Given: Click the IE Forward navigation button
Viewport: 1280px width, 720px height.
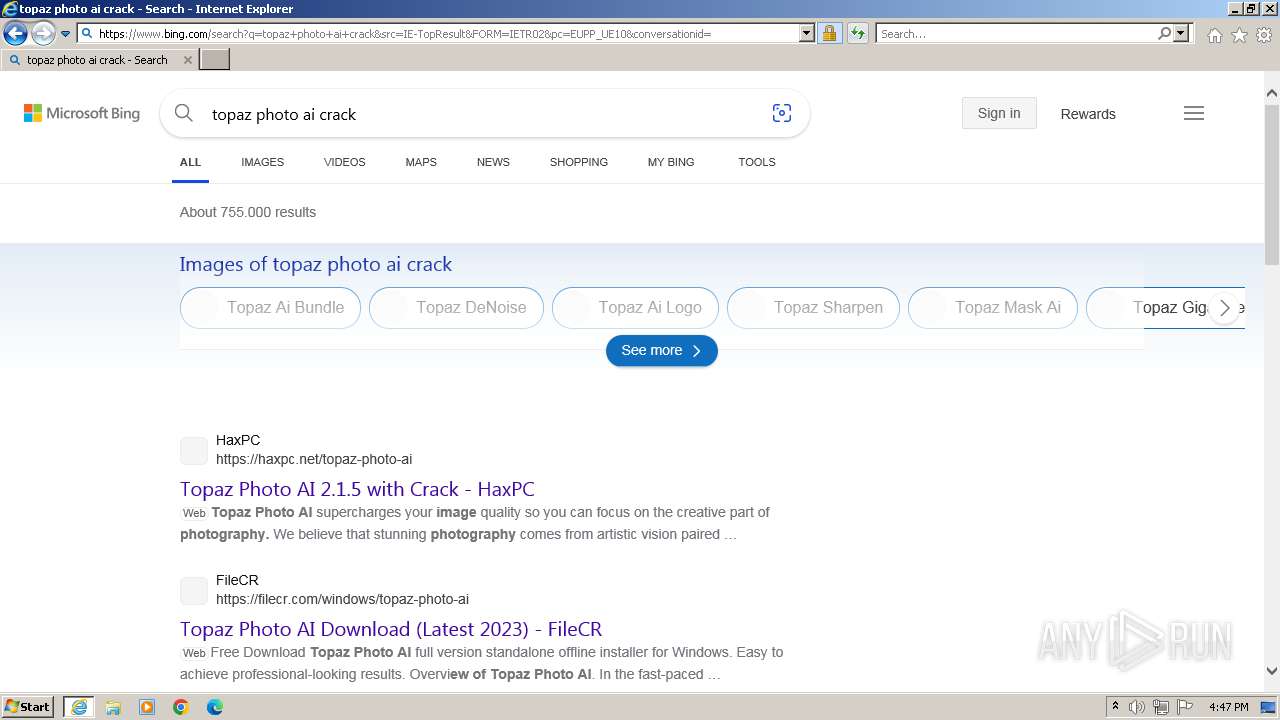Looking at the screenshot, I should click(42, 34).
